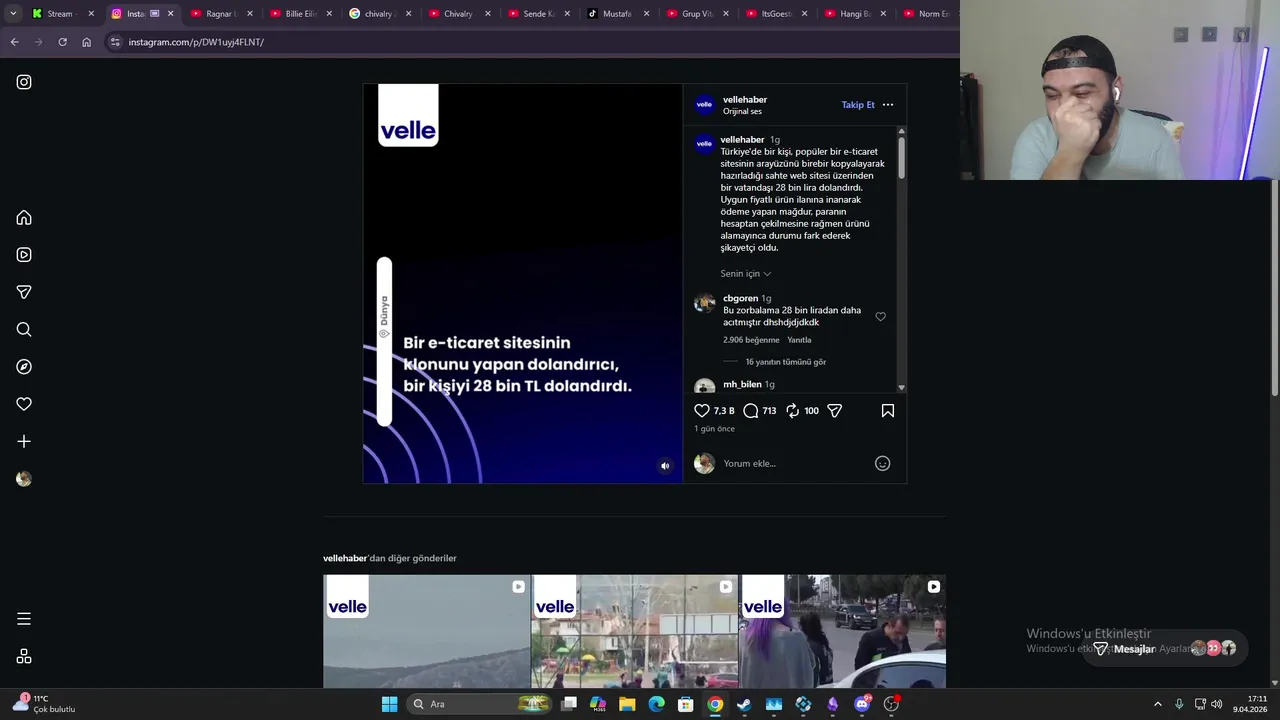Screen dimensions: 1280x720
Task: Open comments via speech bubble icon
Action: tap(751, 410)
